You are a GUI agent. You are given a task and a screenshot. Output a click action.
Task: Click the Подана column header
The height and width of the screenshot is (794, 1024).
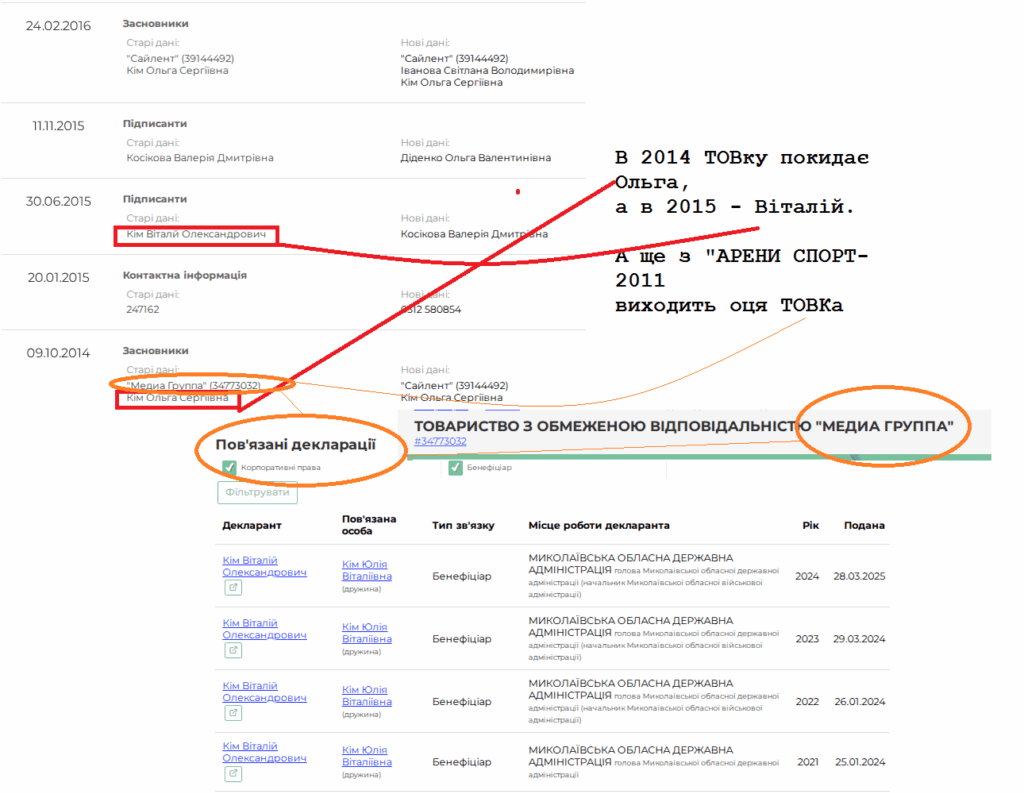pos(864,525)
